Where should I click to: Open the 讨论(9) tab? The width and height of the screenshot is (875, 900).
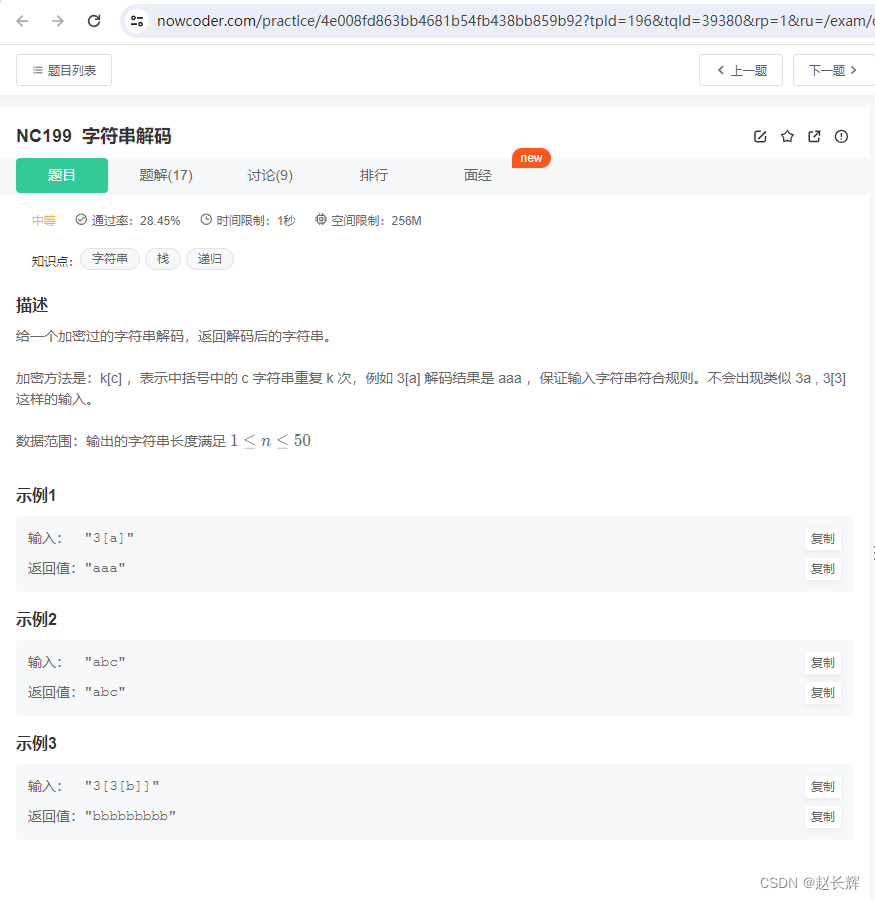click(269, 175)
